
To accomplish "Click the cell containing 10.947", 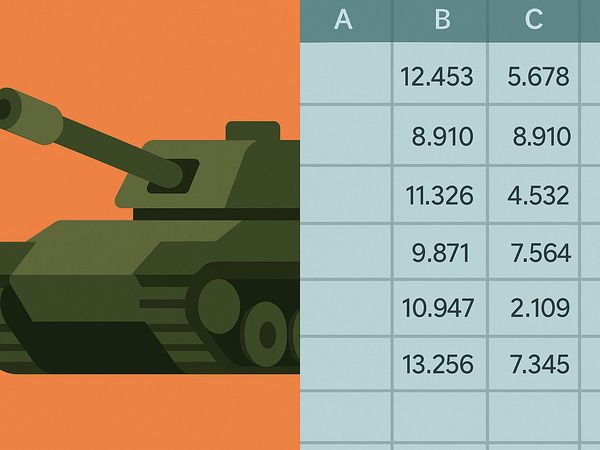I will (440, 308).
